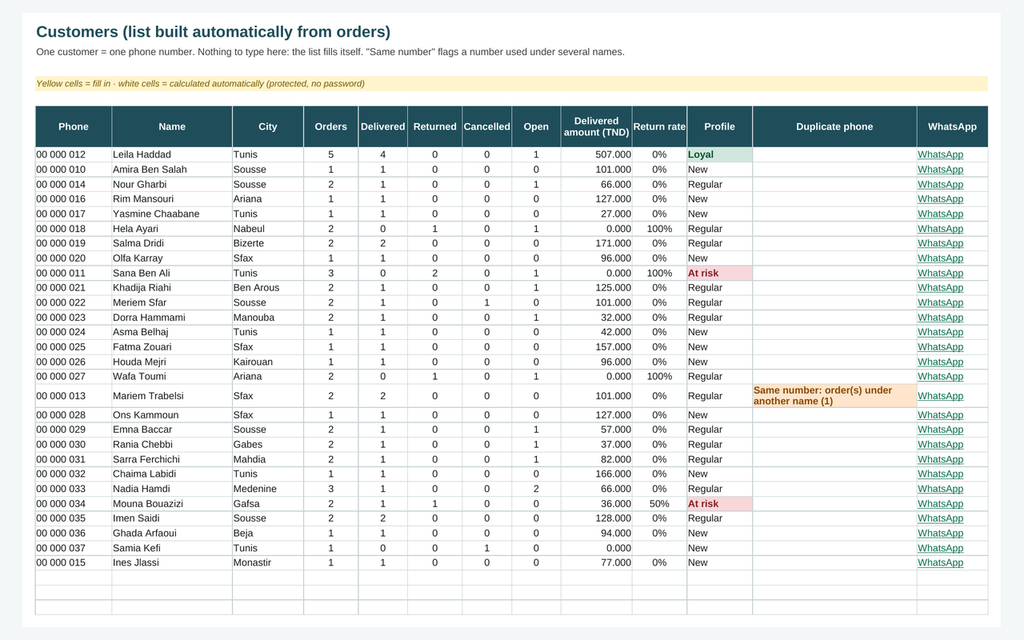1024x640 pixels.
Task: Select the delivered amount 166.000
Action: click(596, 474)
